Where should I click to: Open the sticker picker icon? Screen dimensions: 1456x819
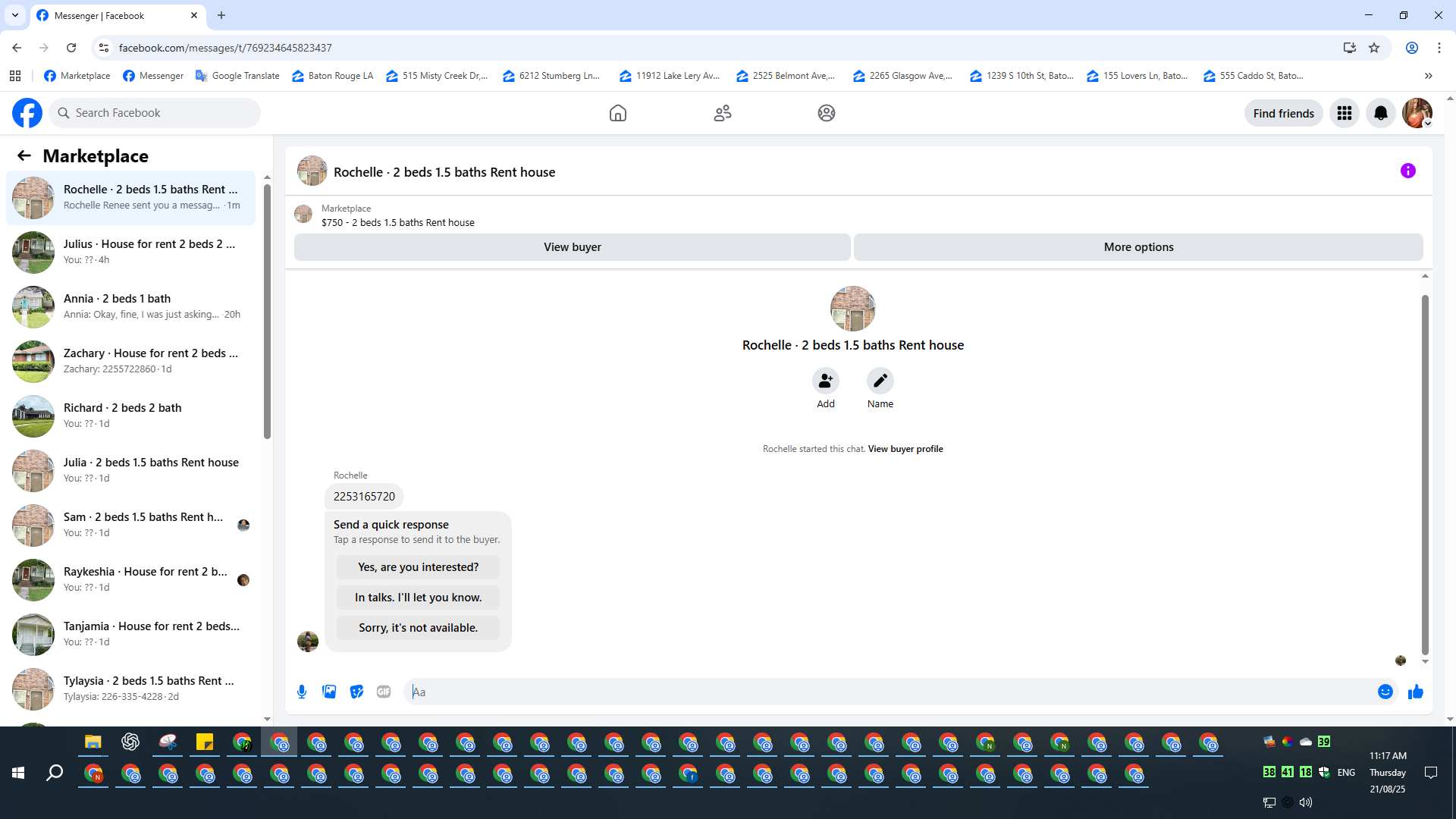point(356,692)
